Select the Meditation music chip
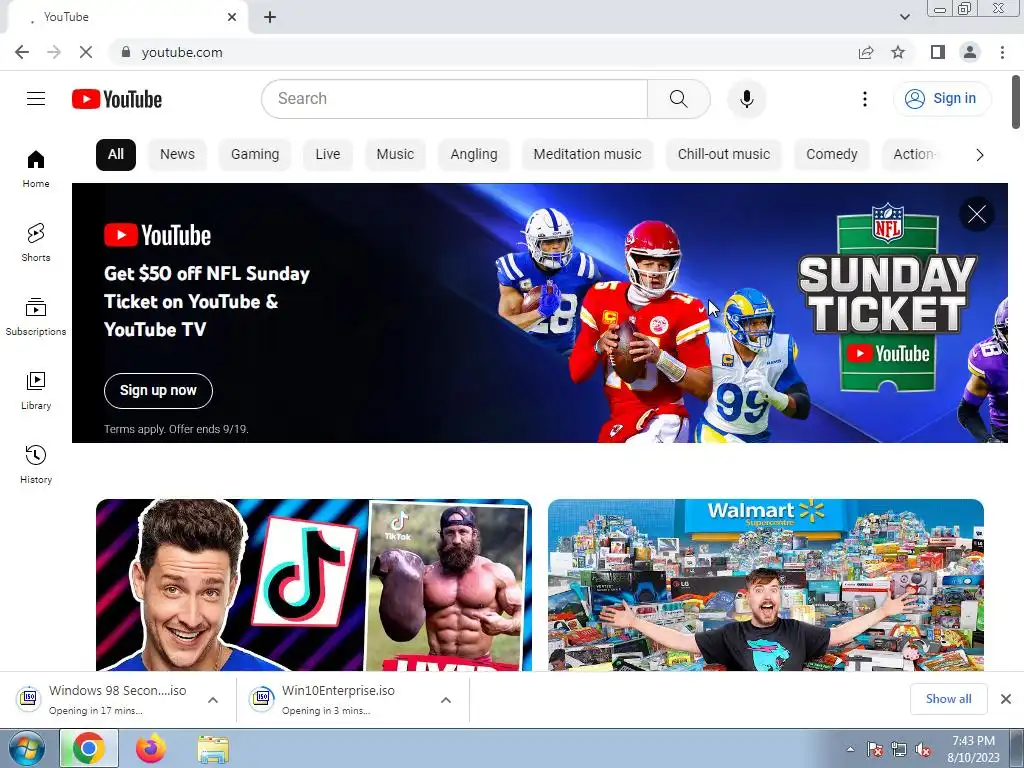This screenshot has height=768, width=1024. tap(587, 155)
